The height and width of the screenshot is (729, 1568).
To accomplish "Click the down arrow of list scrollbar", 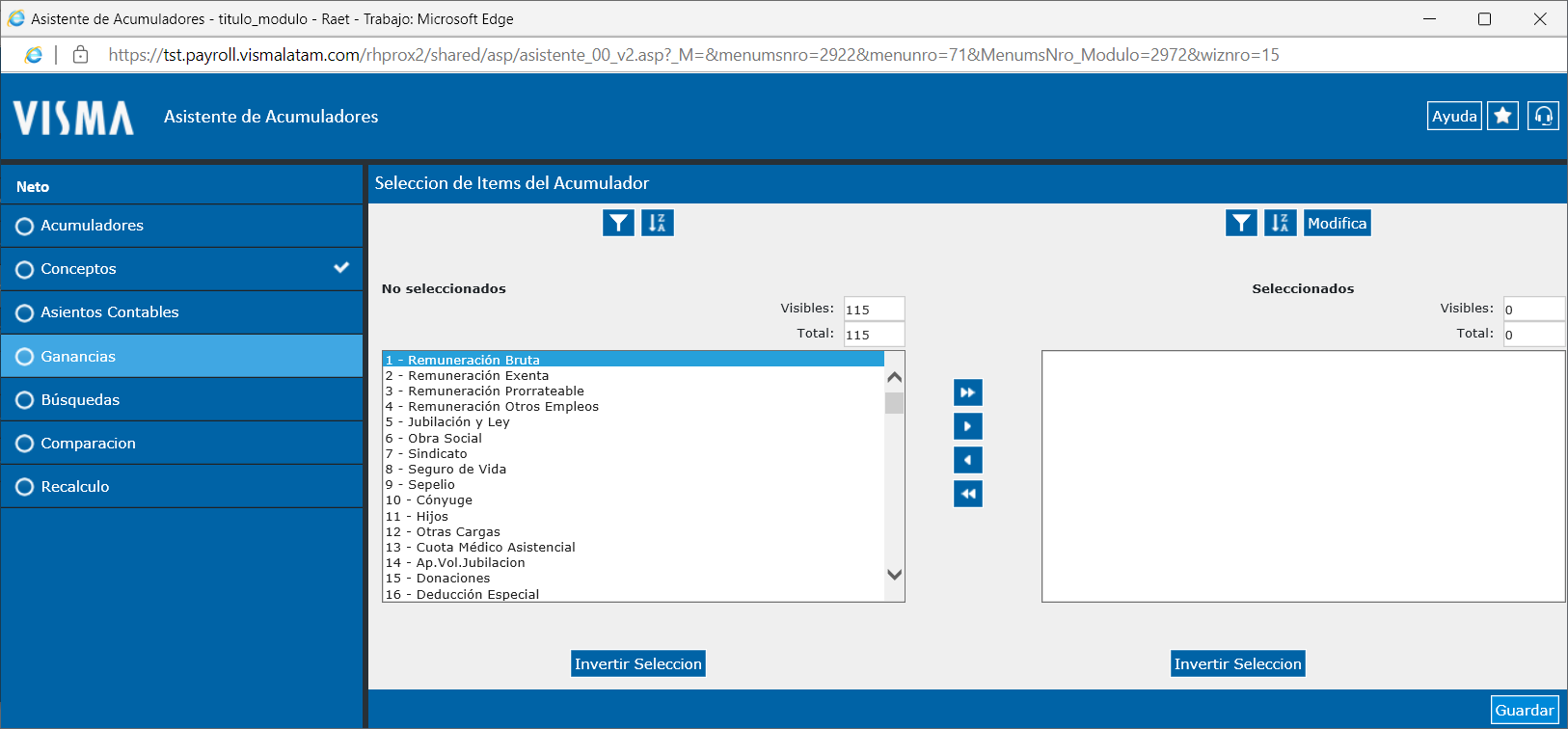I will click(895, 575).
